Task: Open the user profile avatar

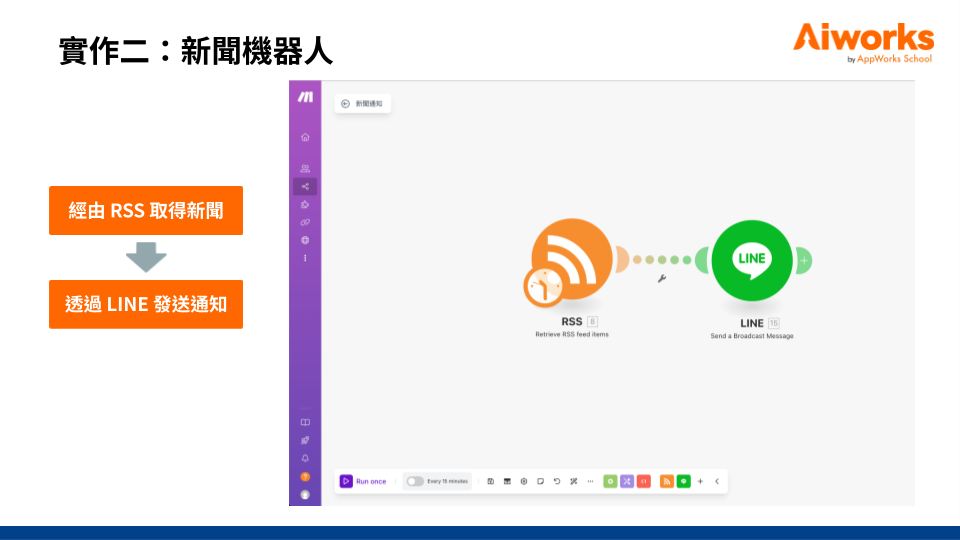Action: (x=305, y=495)
